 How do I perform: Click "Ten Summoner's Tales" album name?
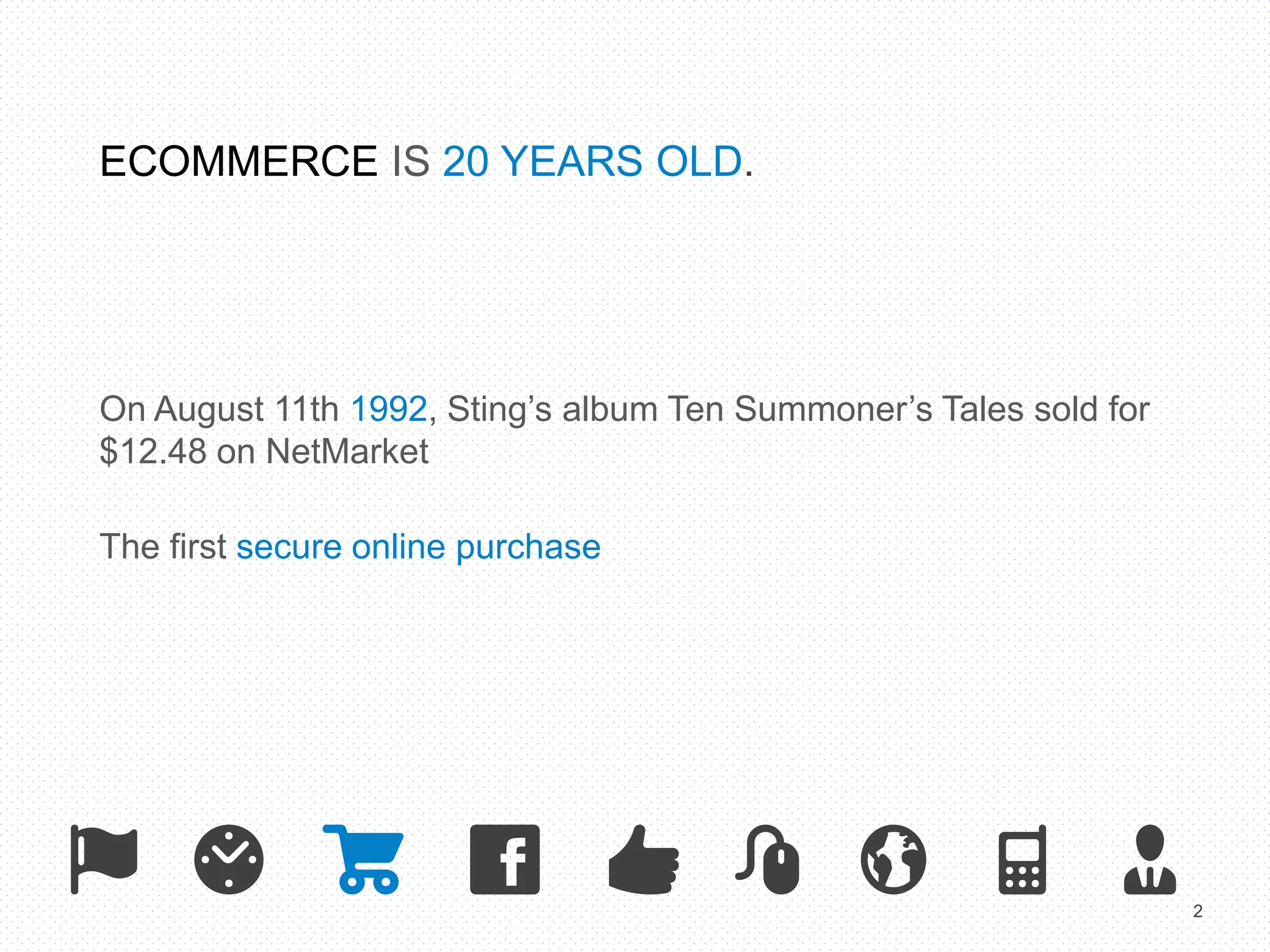coord(800,410)
